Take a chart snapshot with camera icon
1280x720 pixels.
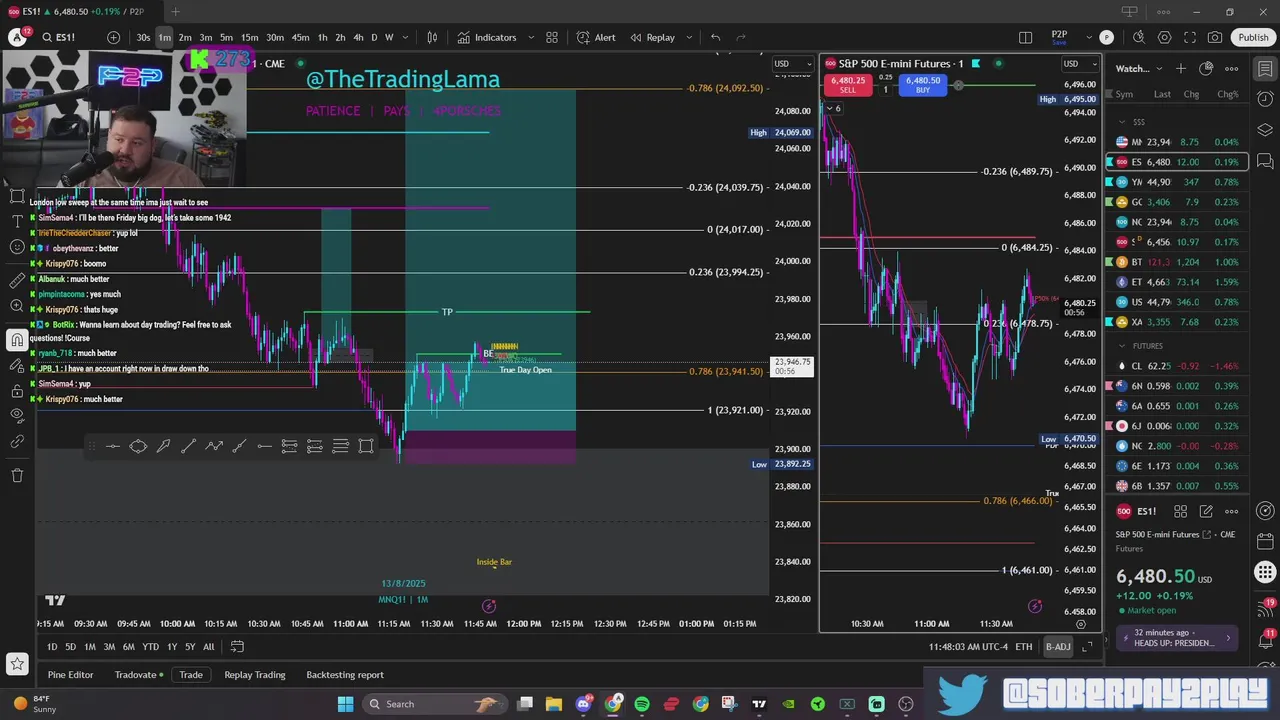coord(1215,37)
